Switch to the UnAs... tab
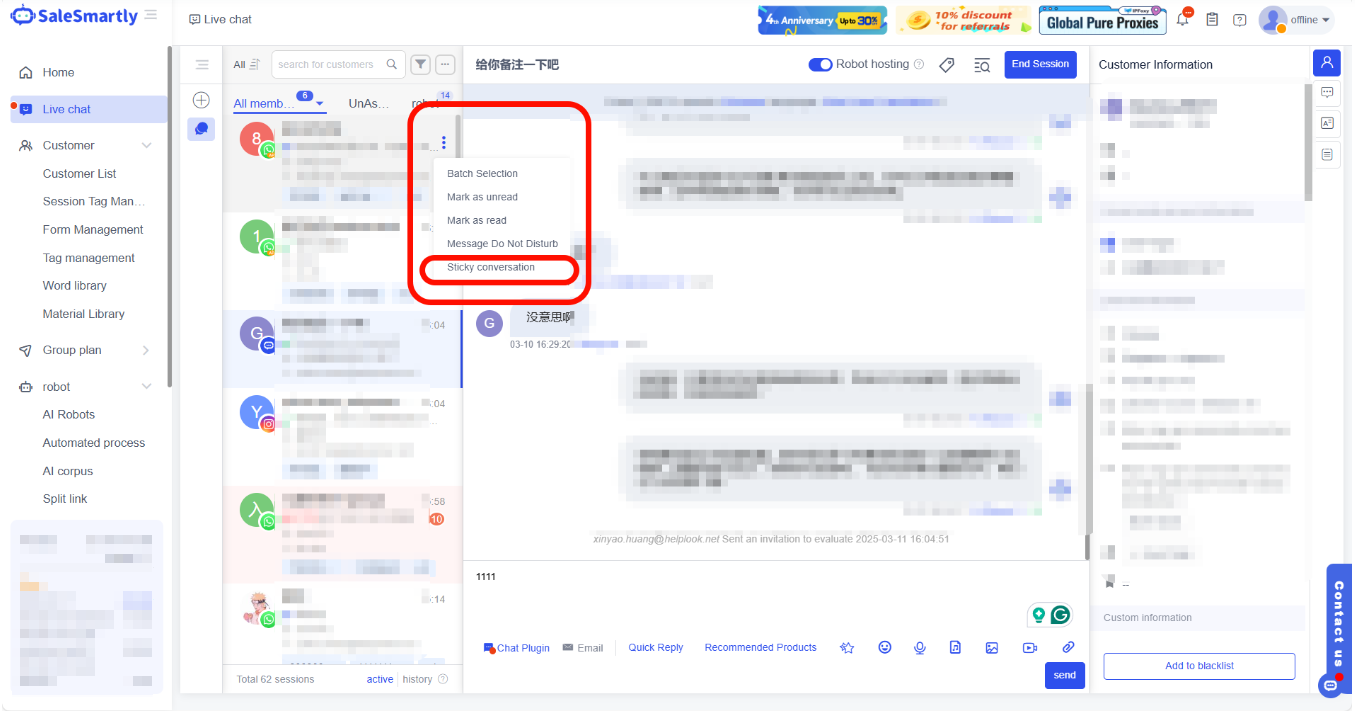 pos(369,103)
